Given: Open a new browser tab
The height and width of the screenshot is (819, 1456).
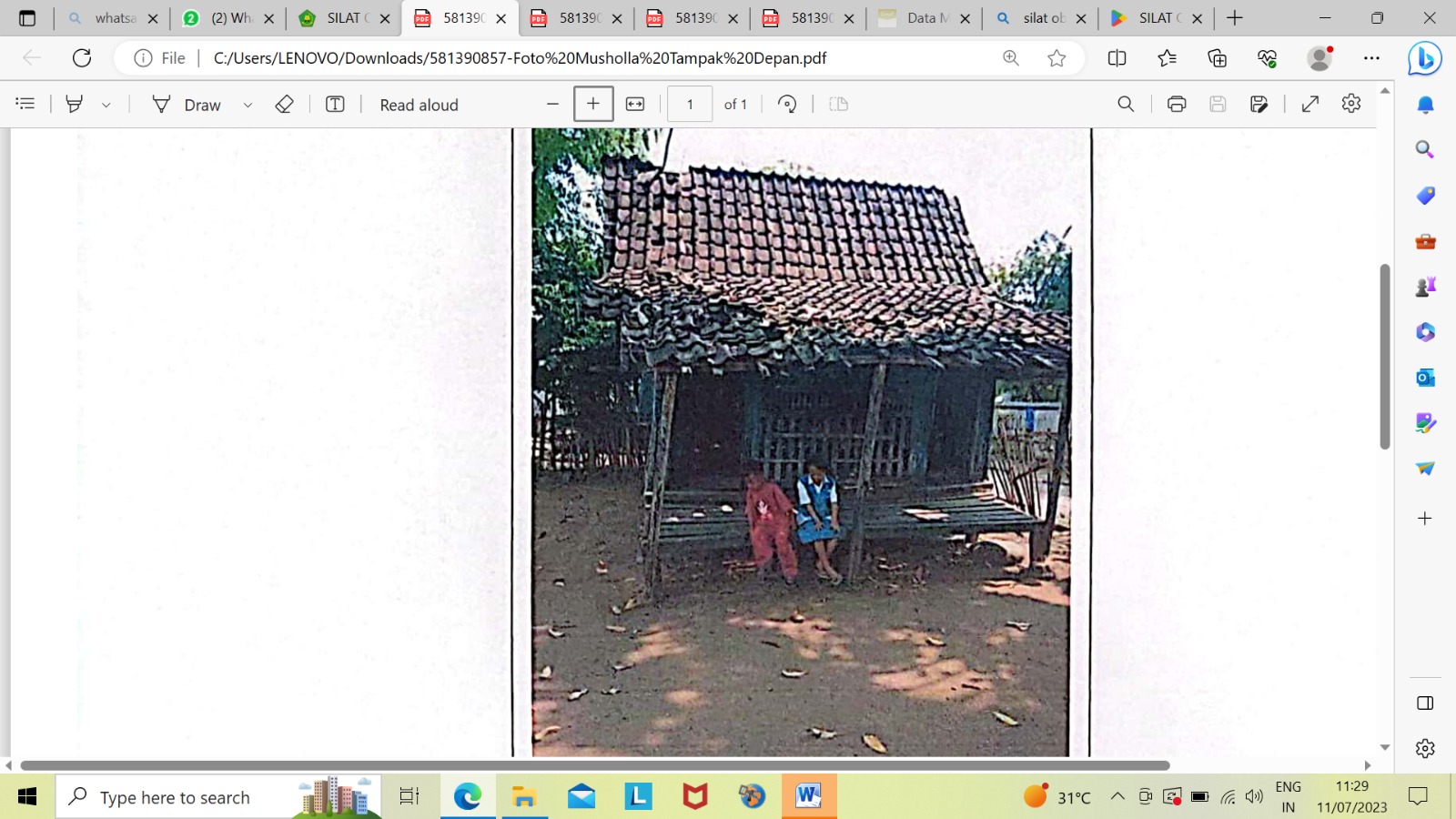Looking at the screenshot, I should click(x=1235, y=18).
